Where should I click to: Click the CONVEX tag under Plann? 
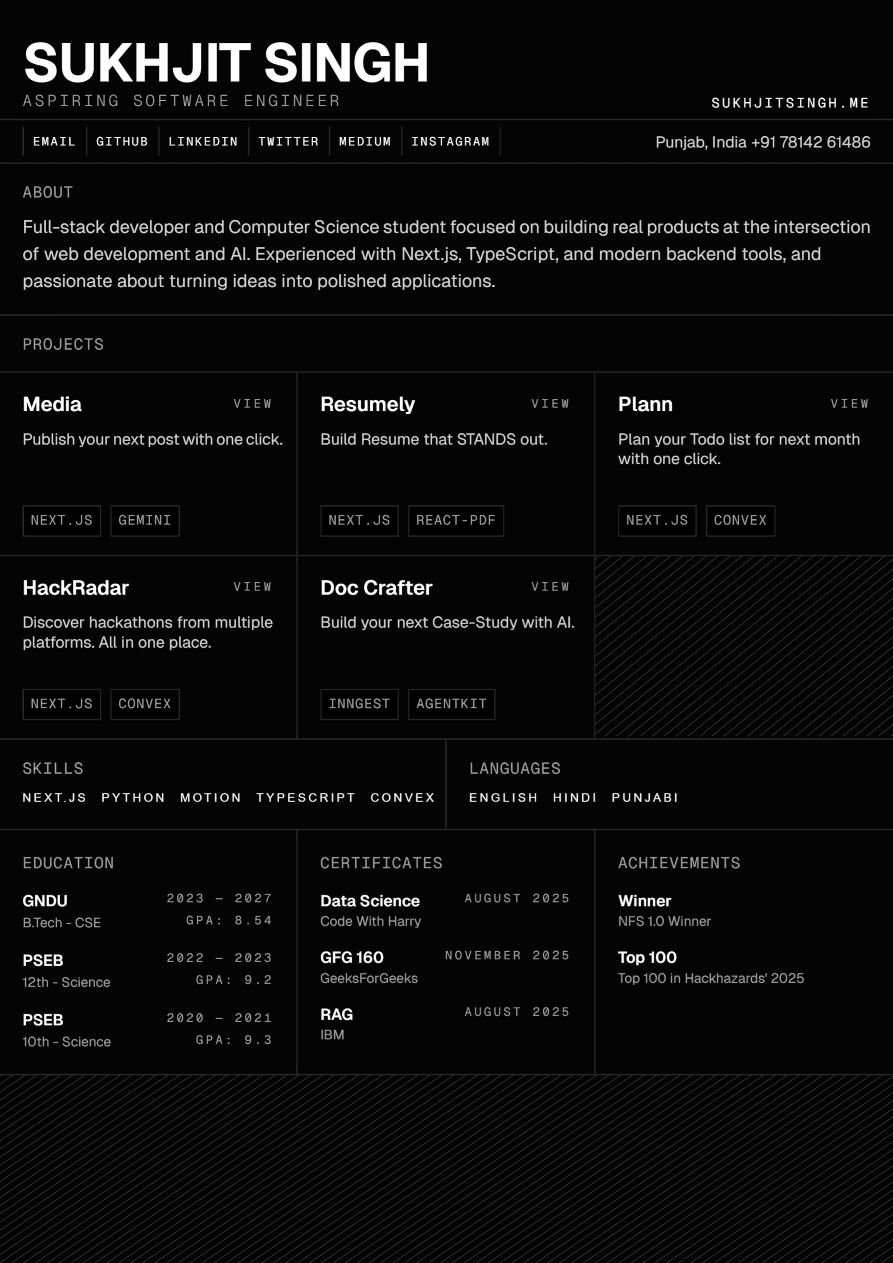click(x=740, y=521)
